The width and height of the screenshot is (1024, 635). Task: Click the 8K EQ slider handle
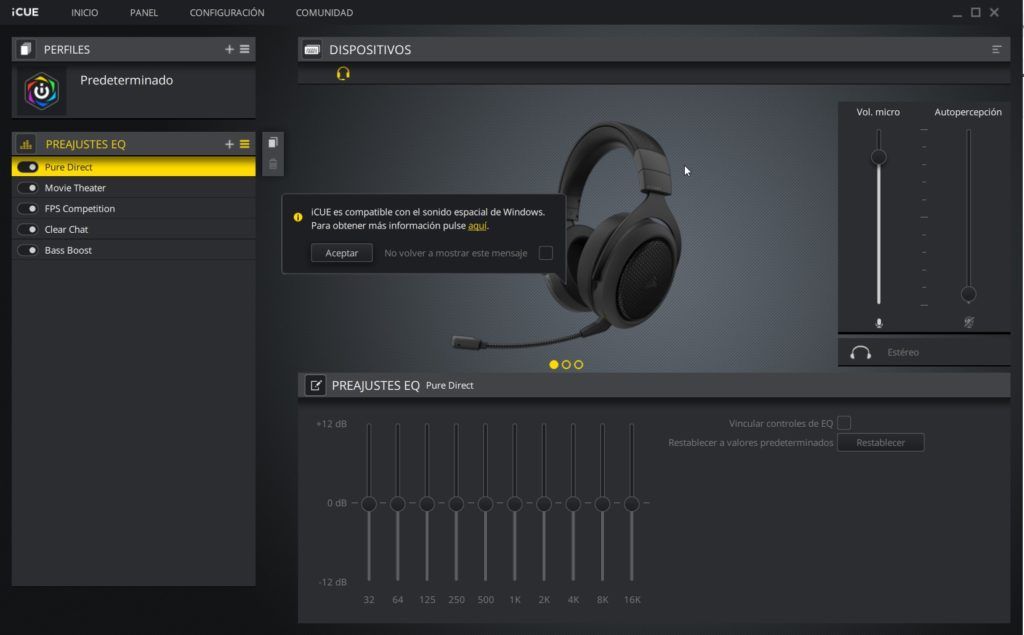(x=602, y=504)
